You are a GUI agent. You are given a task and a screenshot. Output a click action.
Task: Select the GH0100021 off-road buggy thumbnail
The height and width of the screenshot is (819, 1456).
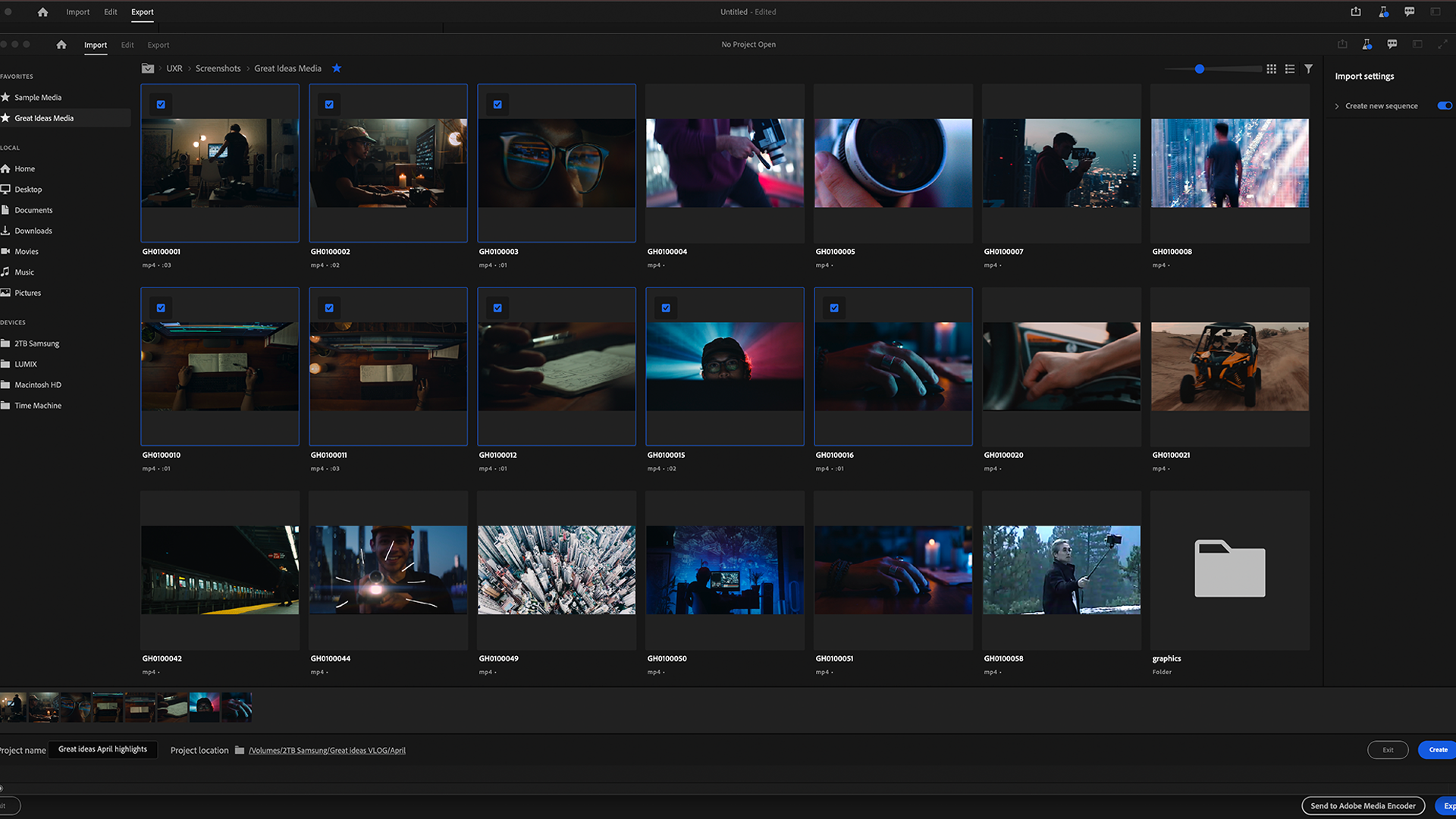tap(1230, 366)
